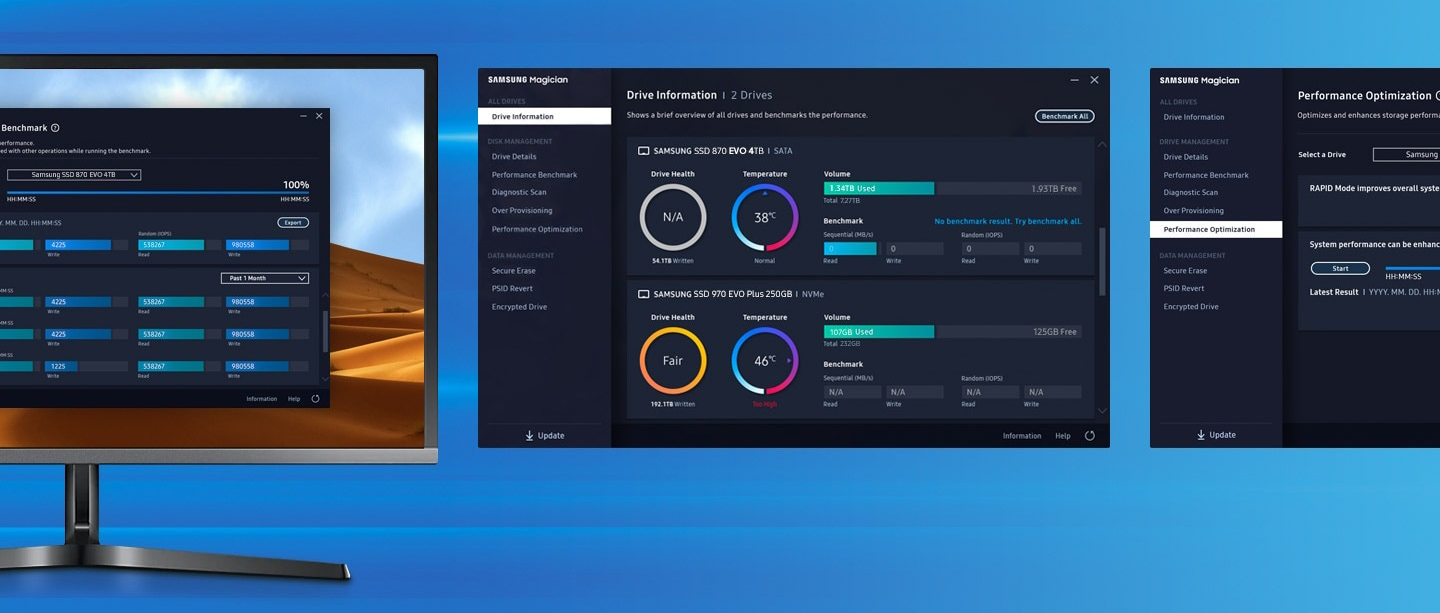The image size is (1440, 613).
Task: Click the drive icon next to Samsung SSD 970 EVO Plus
Action: pos(643,294)
